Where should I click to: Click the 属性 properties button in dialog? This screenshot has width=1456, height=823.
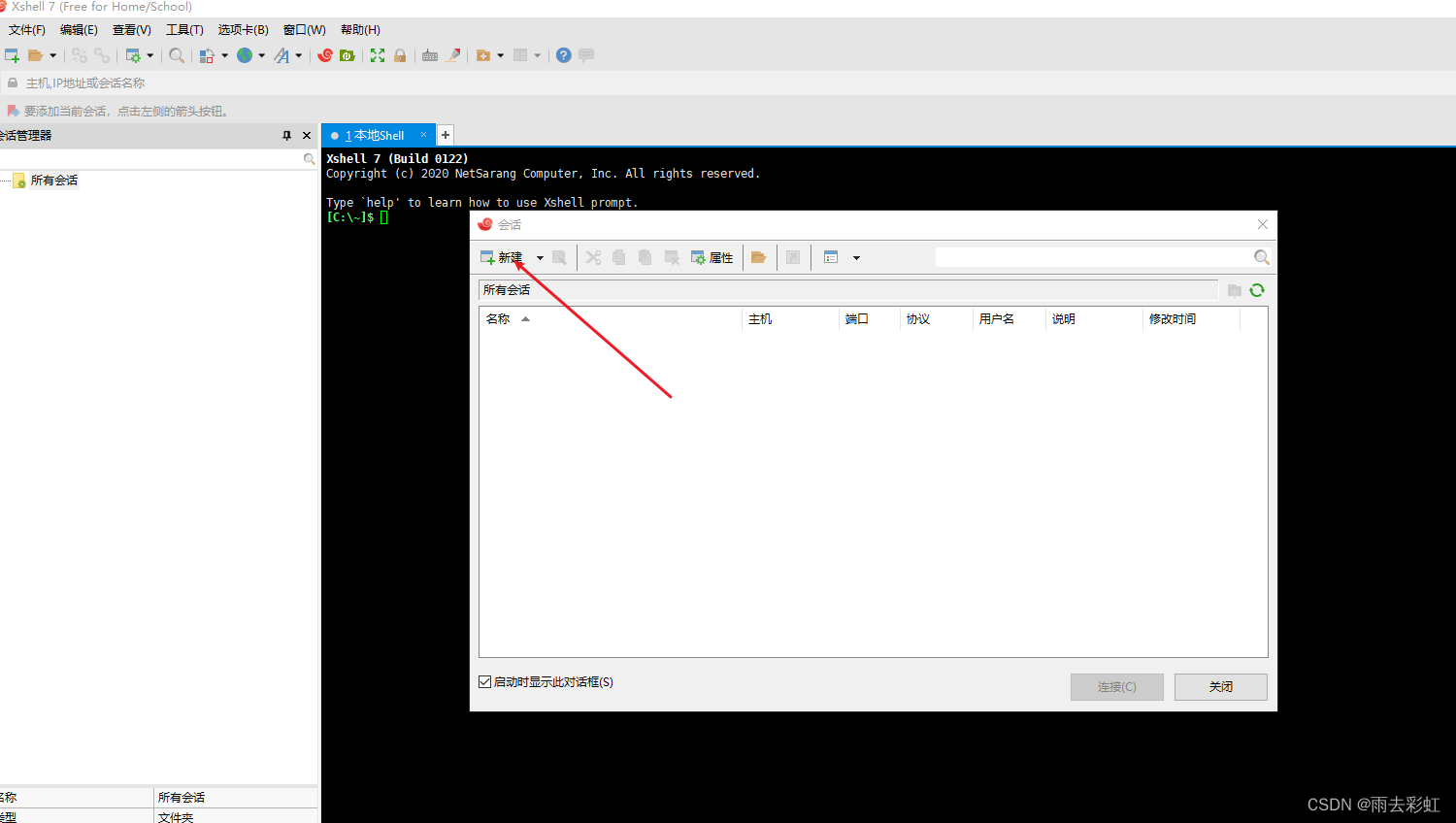[711, 258]
